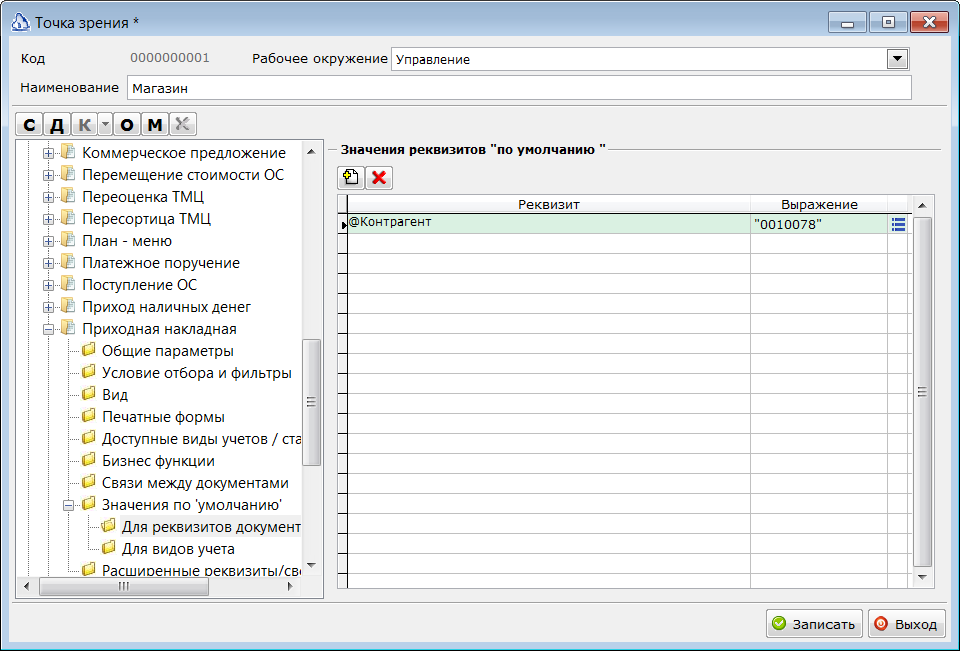Select Доступные виды учетов item

201,439
